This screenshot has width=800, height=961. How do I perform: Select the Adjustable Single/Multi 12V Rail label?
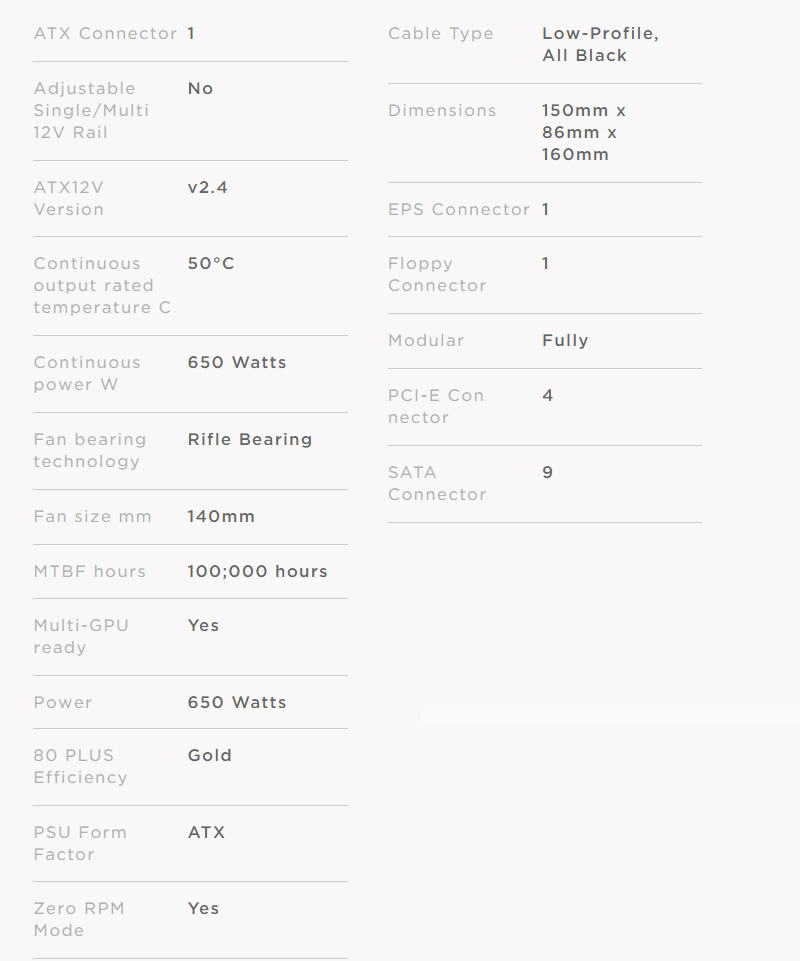pyautogui.click(x=91, y=110)
